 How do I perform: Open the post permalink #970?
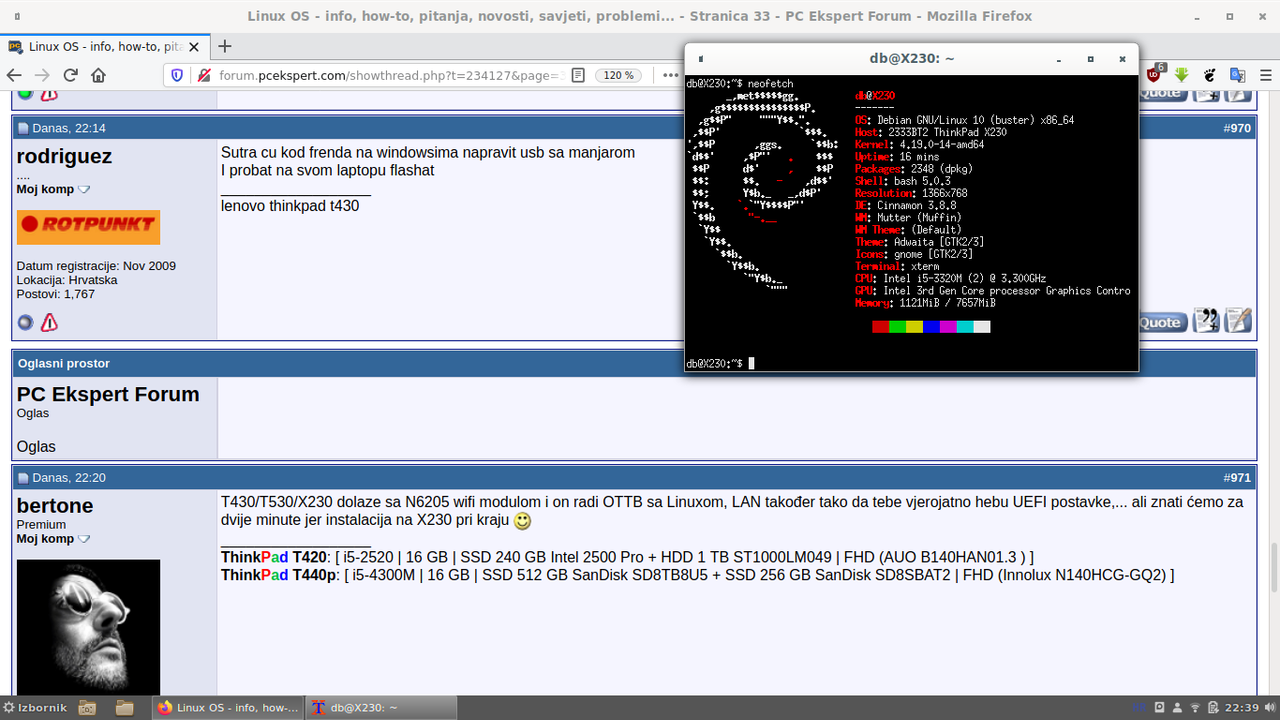coord(1237,128)
